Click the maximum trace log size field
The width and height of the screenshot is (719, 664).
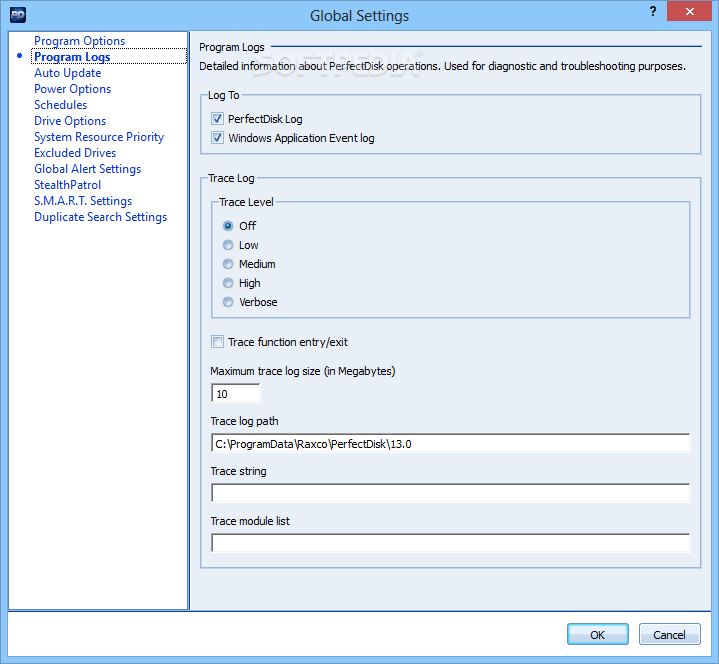(236, 393)
